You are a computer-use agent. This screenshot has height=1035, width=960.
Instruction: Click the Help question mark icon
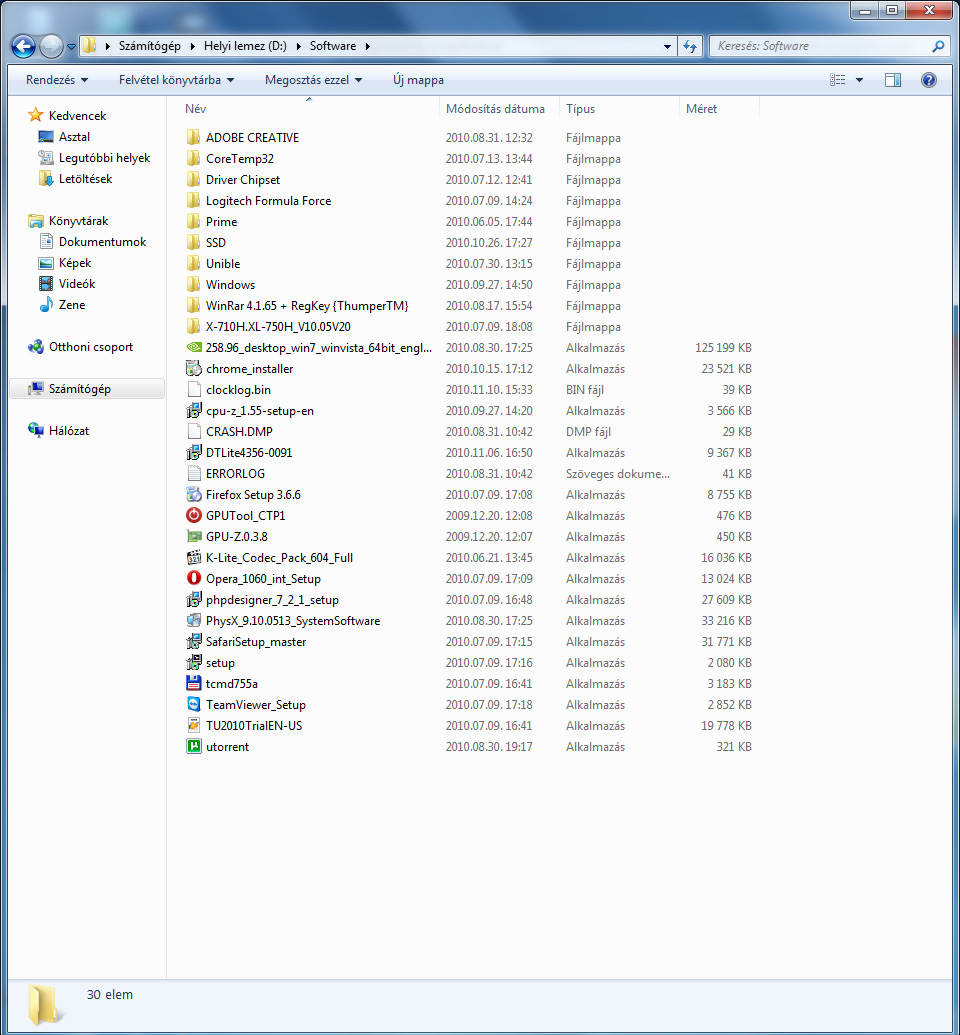928,80
